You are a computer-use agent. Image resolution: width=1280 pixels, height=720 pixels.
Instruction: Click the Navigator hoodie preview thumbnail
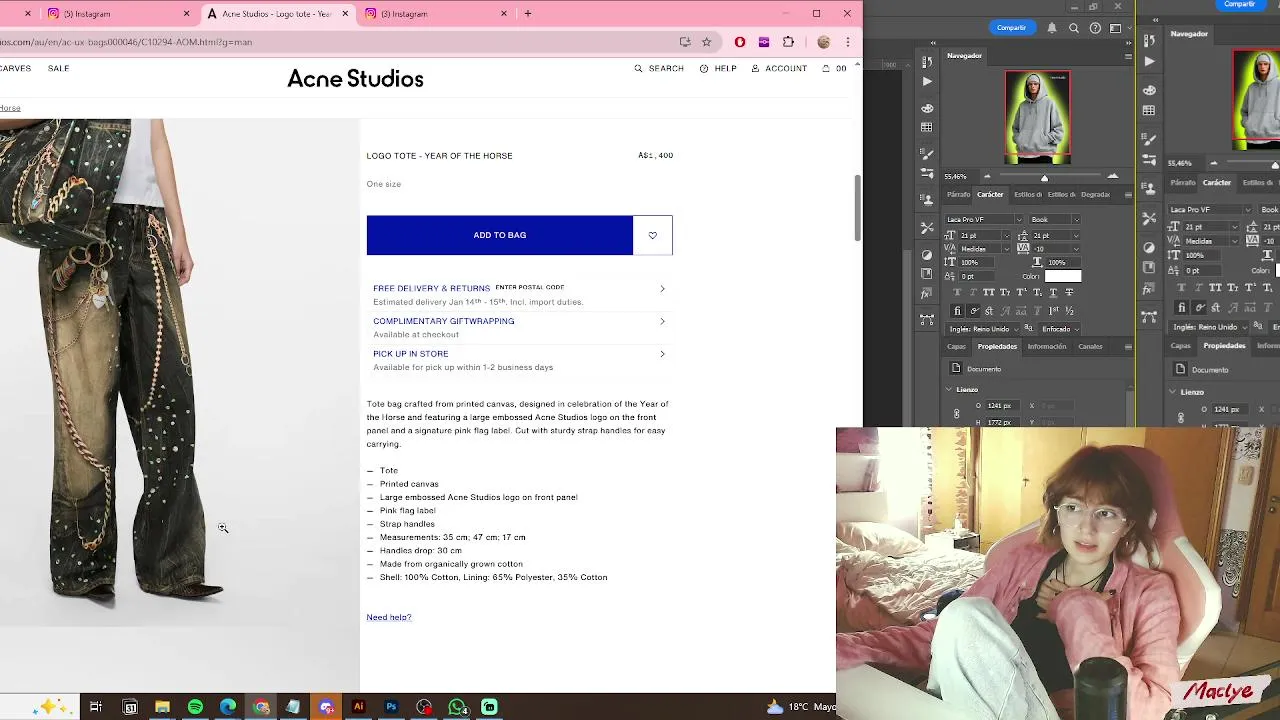1037,117
